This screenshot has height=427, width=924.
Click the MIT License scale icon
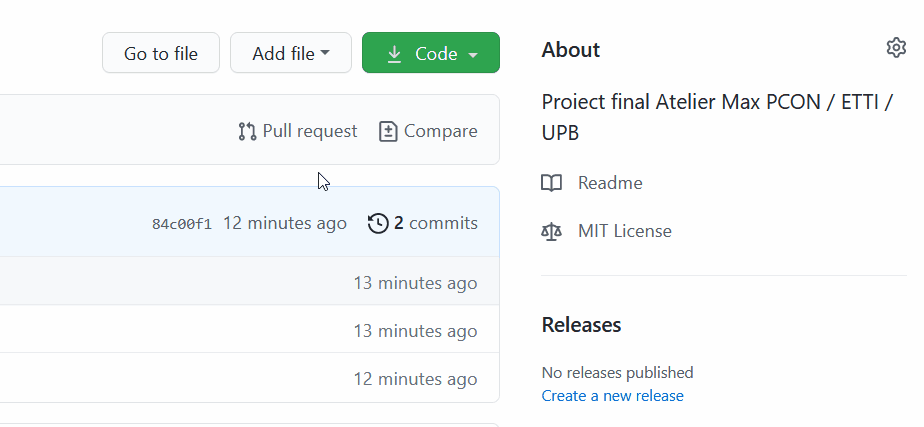pyautogui.click(x=551, y=231)
